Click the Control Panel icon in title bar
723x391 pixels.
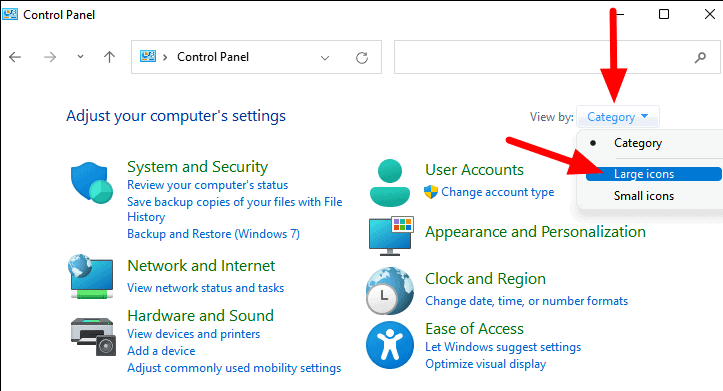coord(10,14)
